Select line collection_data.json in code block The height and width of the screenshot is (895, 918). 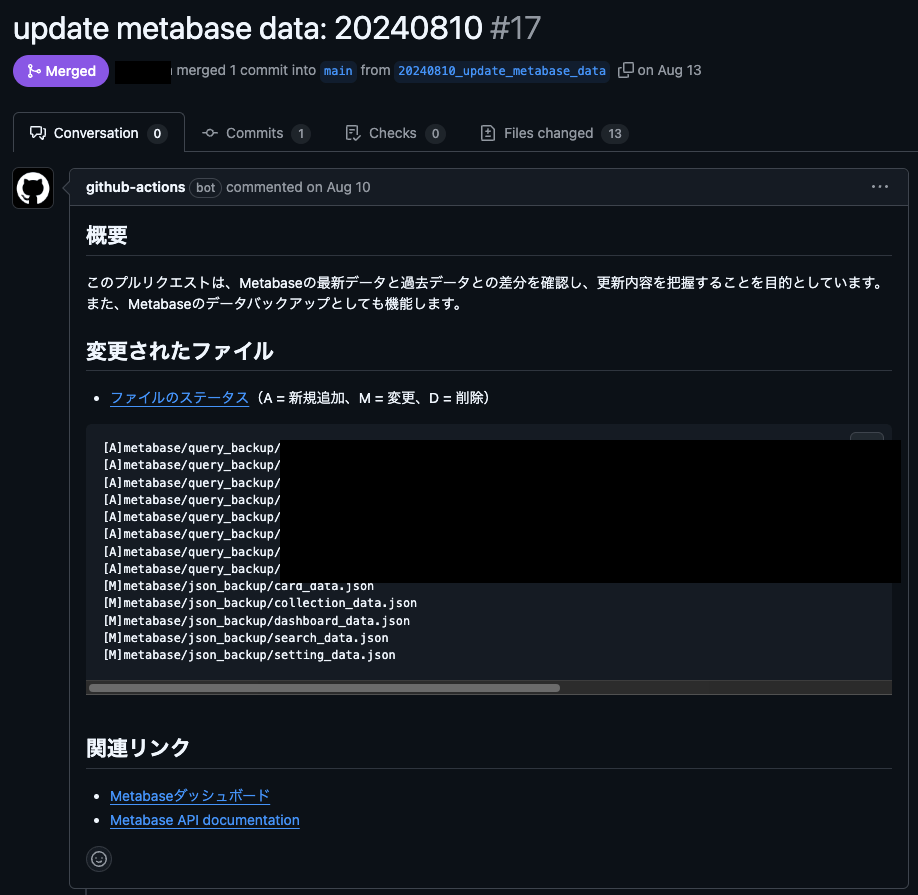pyautogui.click(x=261, y=603)
